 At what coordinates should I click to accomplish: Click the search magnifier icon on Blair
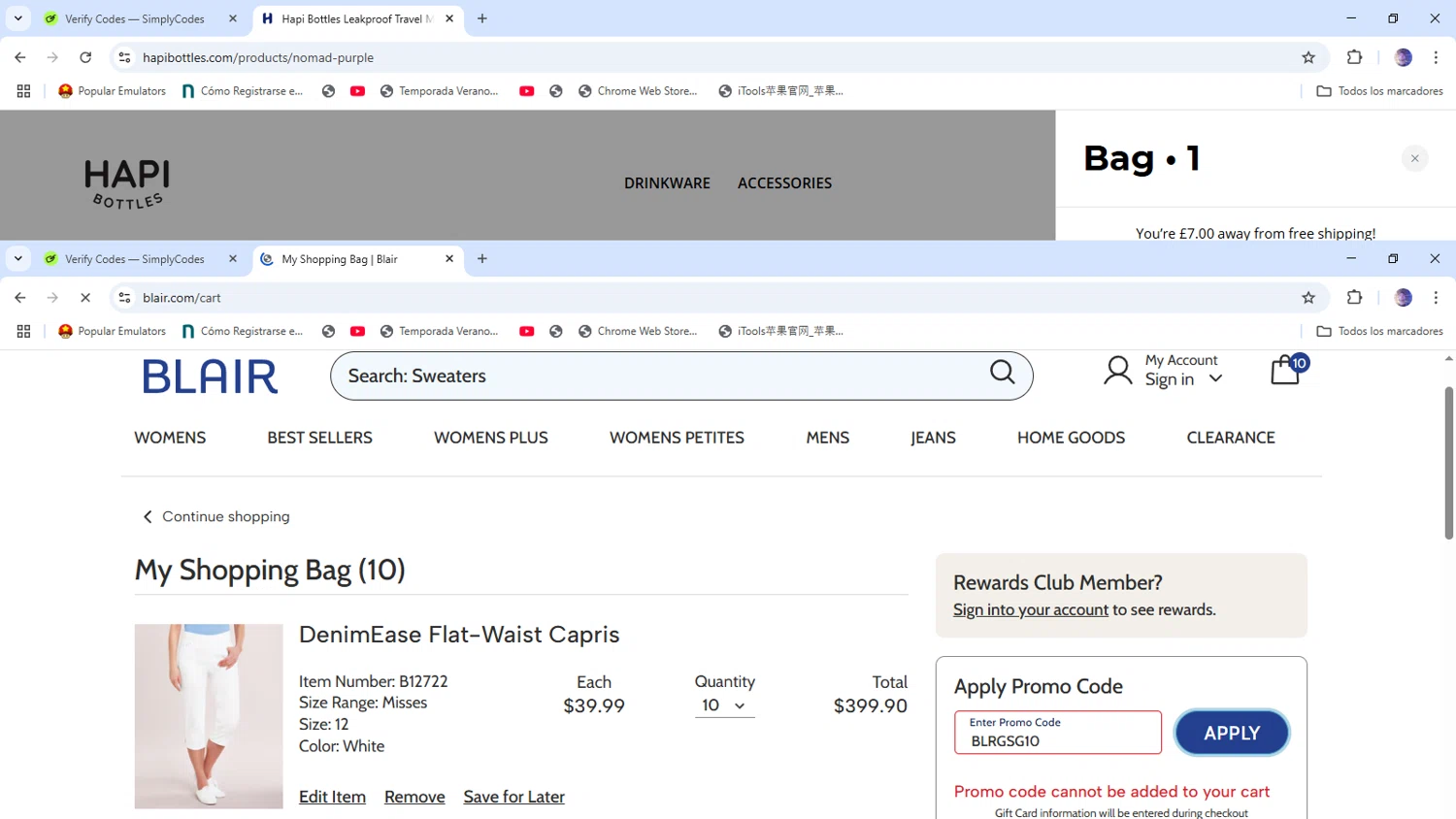(1002, 372)
